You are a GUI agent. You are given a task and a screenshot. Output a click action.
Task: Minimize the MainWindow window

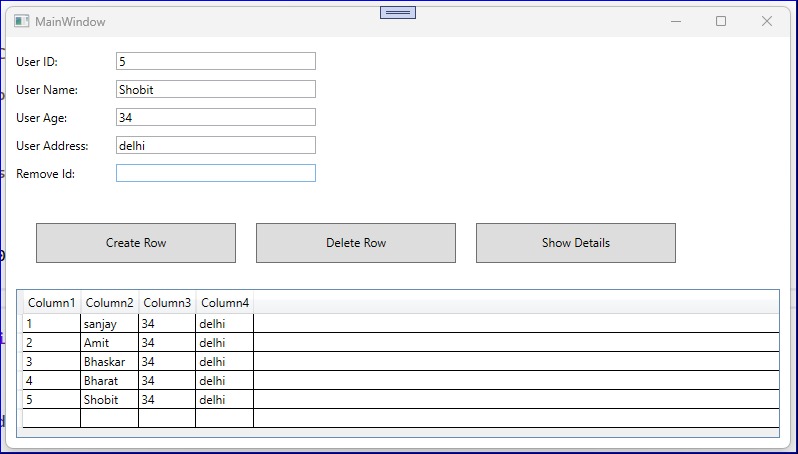click(677, 21)
